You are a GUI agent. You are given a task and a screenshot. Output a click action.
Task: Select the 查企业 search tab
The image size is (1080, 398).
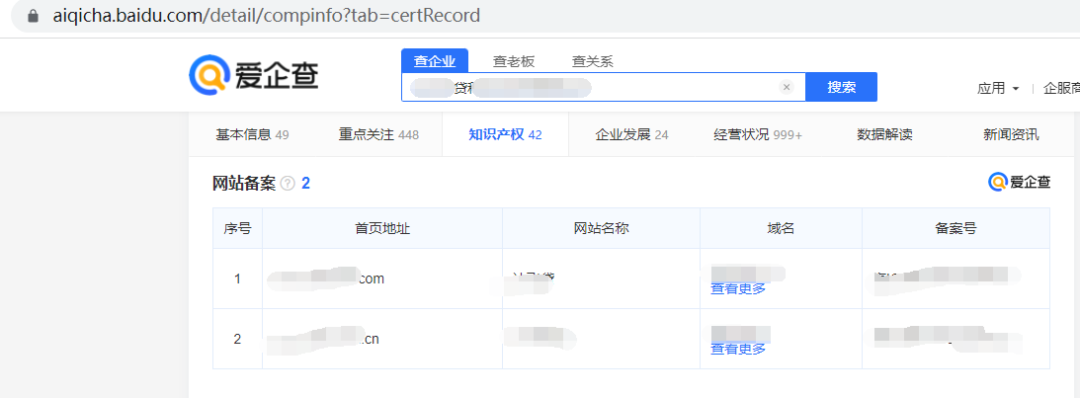(x=435, y=61)
